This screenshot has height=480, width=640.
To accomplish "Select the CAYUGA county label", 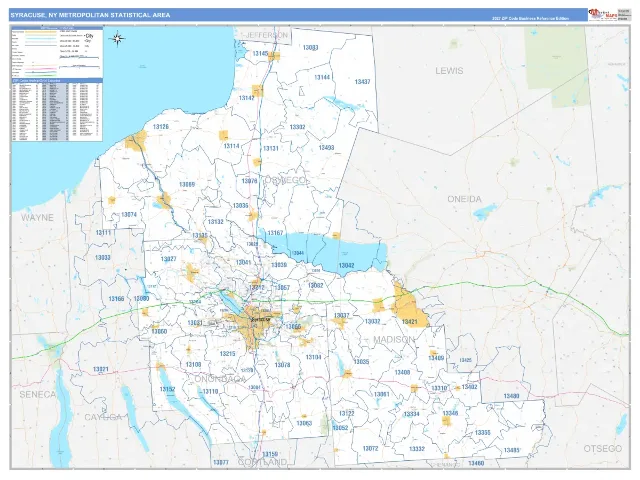I will pos(103,417).
